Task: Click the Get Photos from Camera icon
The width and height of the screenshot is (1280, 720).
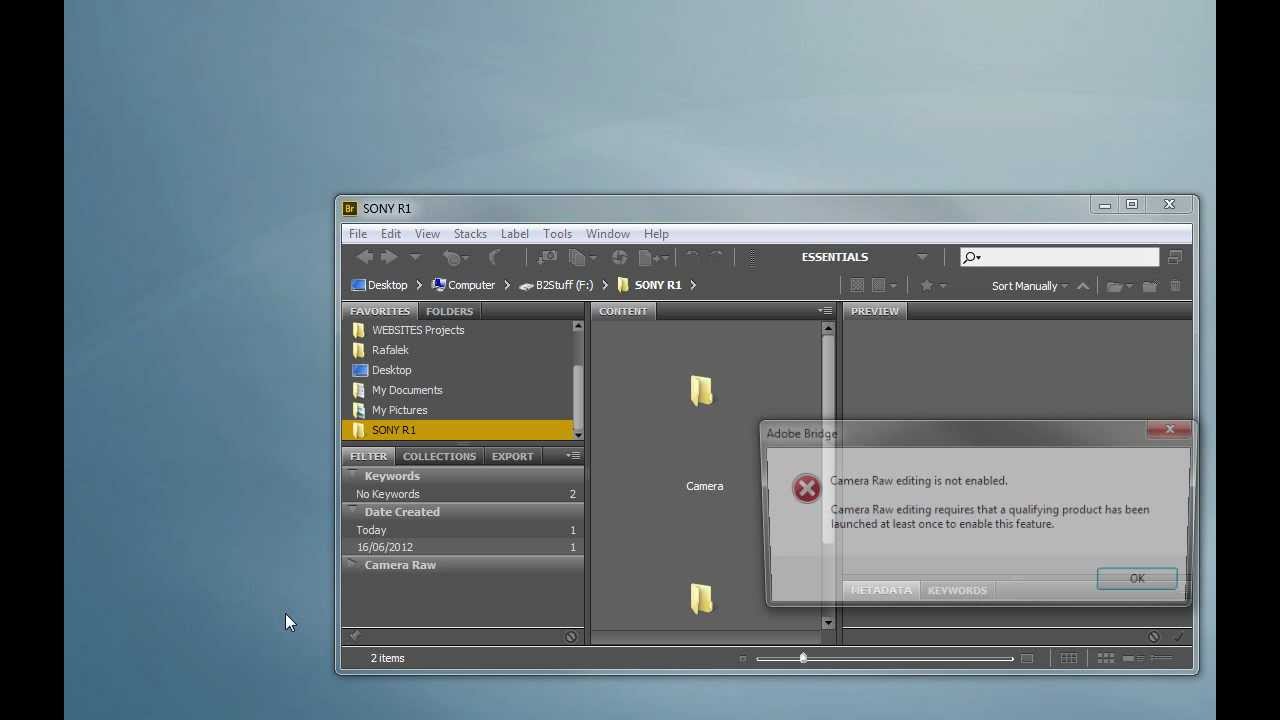Action: point(547,258)
